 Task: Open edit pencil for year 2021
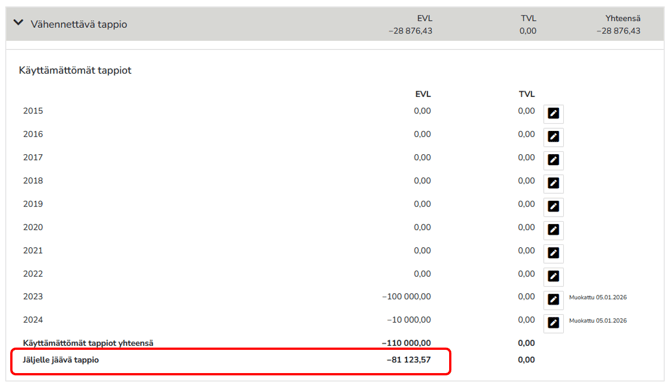pyautogui.click(x=553, y=253)
